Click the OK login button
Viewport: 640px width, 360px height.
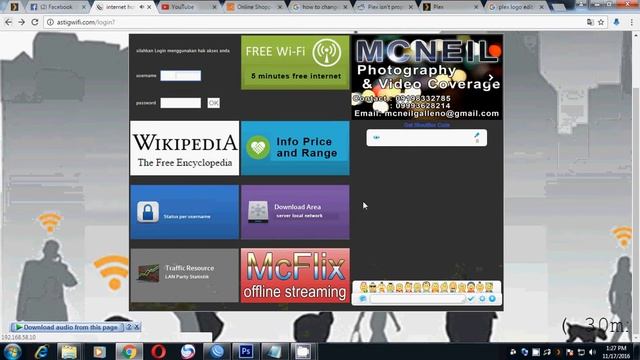coord(213,103)
